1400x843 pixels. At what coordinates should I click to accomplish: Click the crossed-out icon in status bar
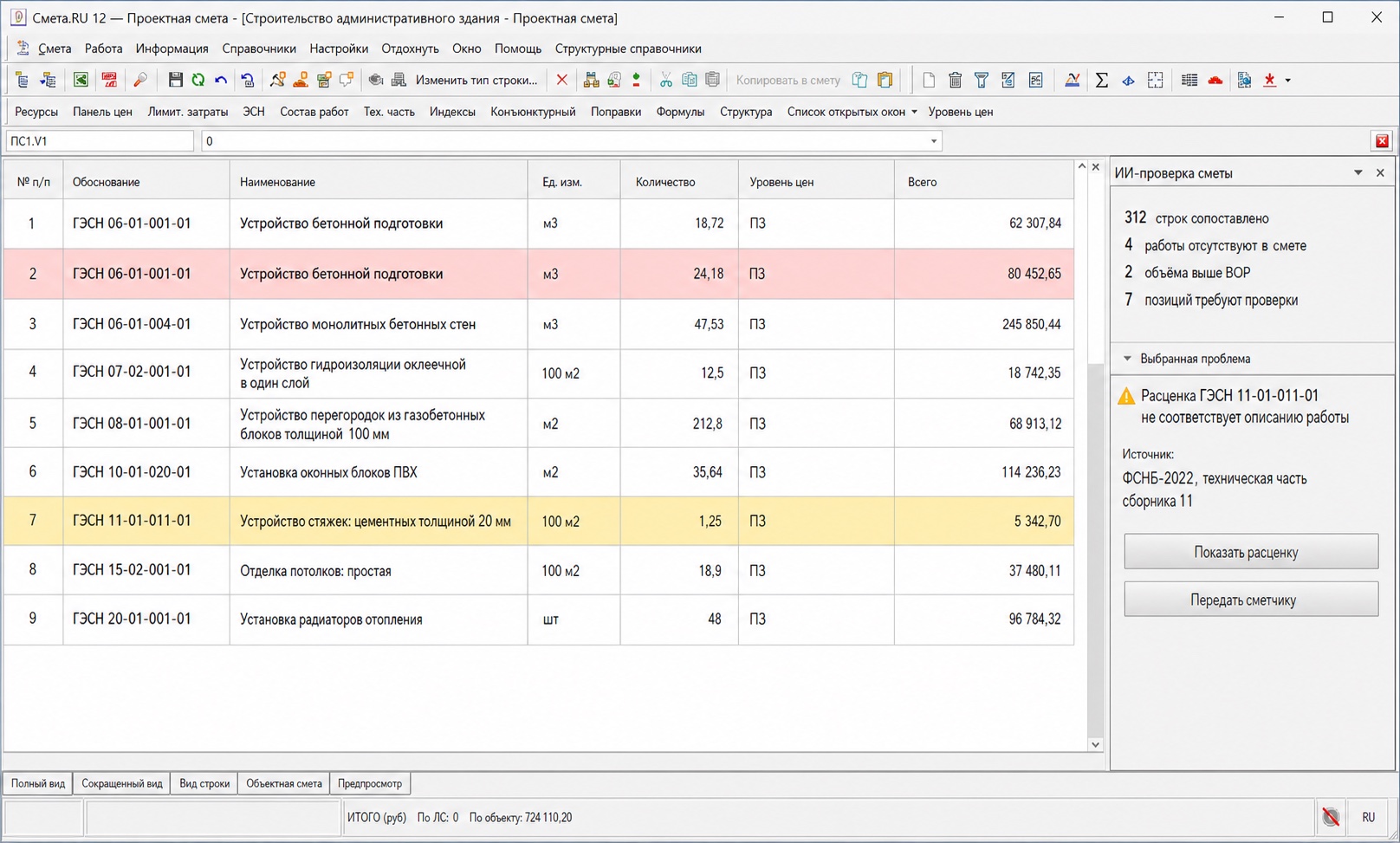1331,816
